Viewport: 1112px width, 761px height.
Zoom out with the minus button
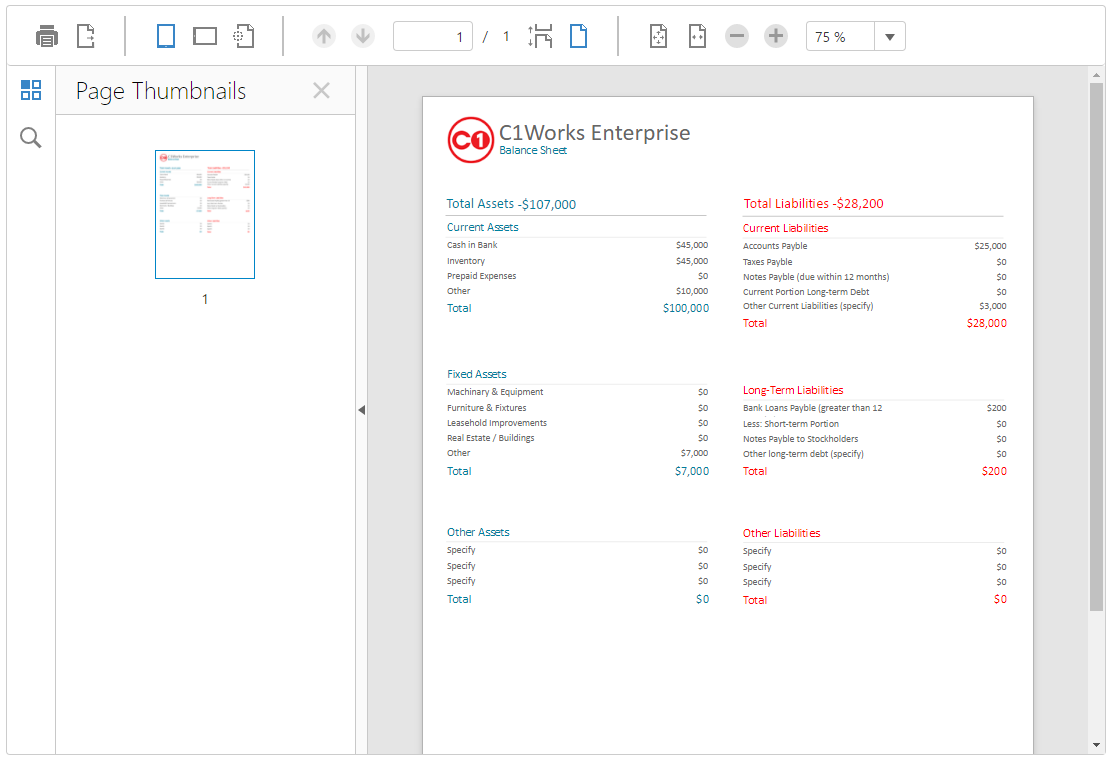point(737,36)
